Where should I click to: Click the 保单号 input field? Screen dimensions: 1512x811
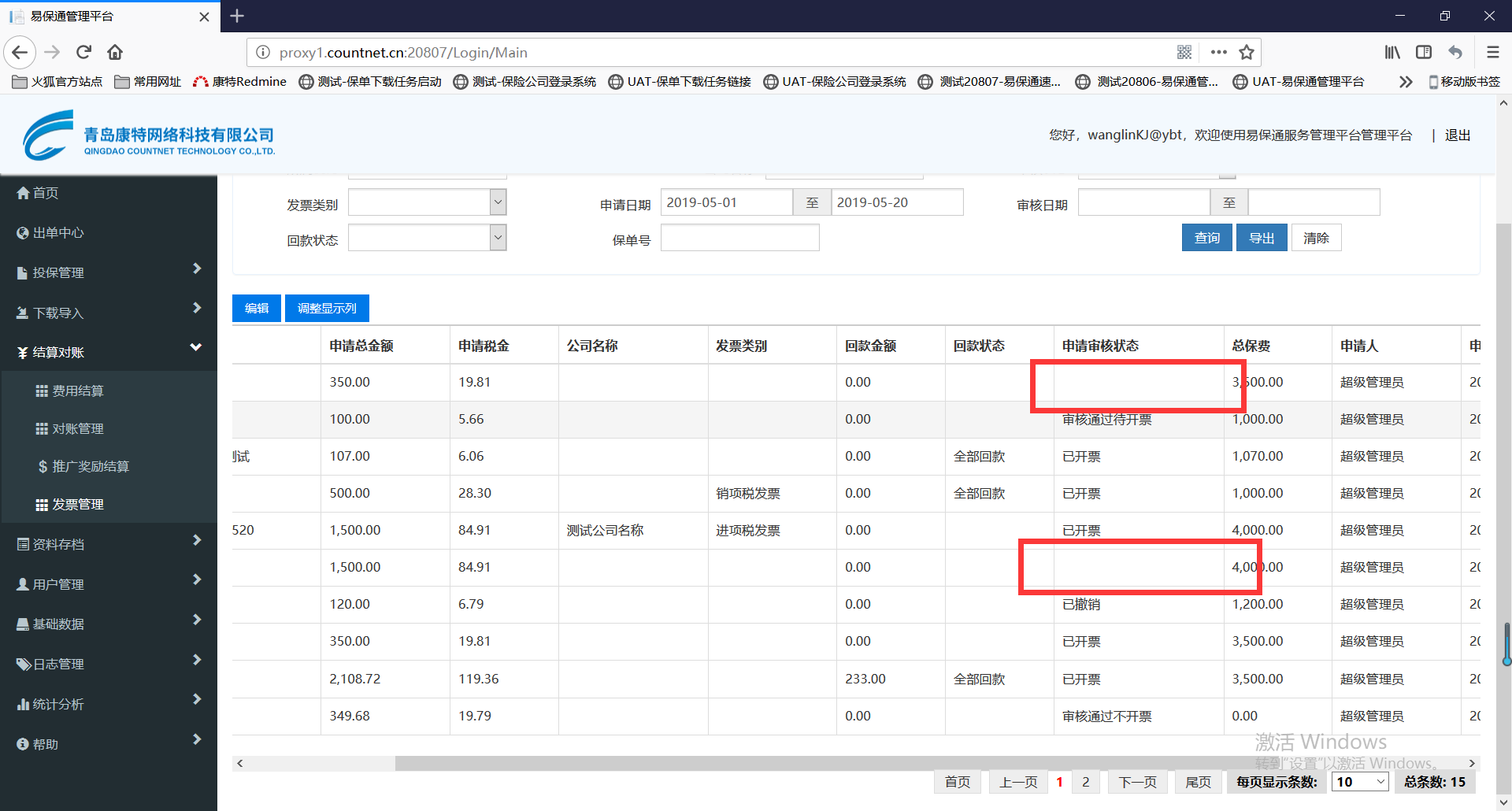[x=739, y=238]
